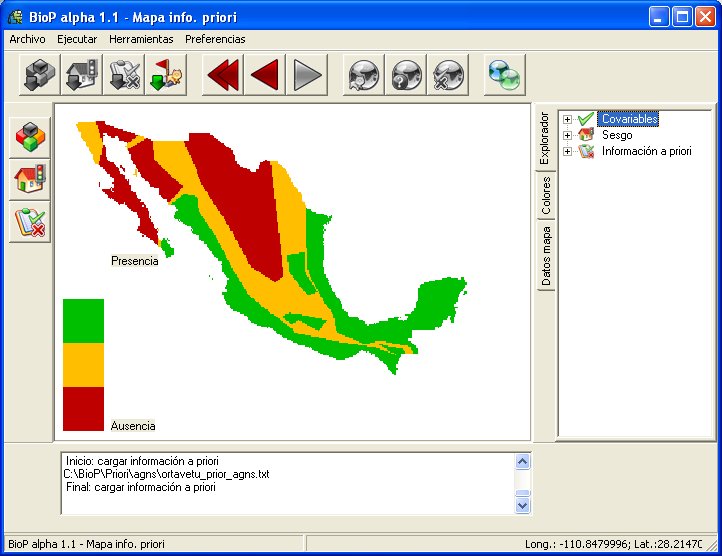Open the Archivo menu
The image size is (722, 556).
click(x=28, y=39)
